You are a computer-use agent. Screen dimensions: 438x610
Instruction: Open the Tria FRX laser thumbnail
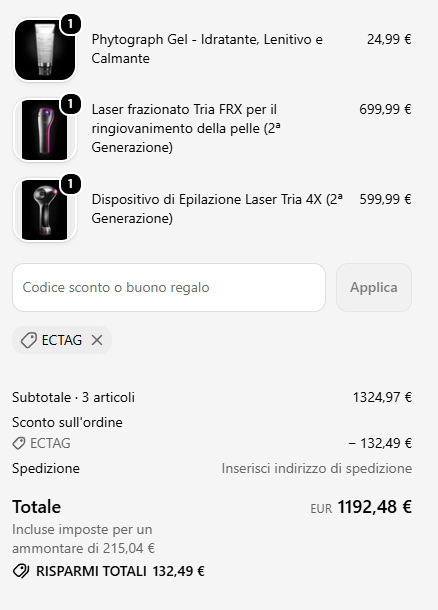pos(45,130)
